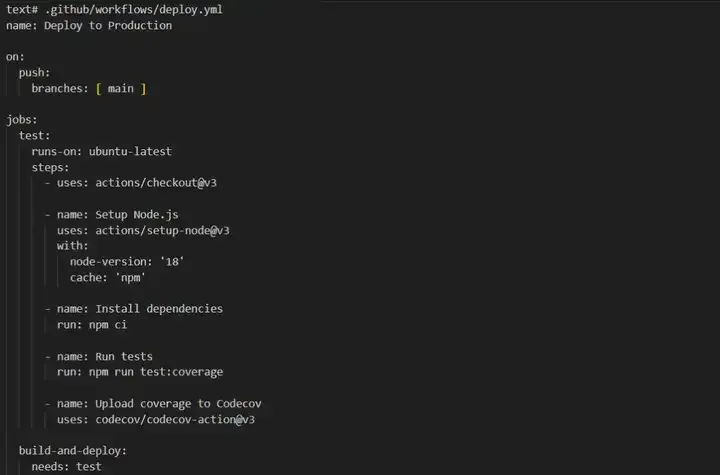The image size is (720, 475).
Task: Click the 'steps:' key
Action: click(x=50, y=167)
